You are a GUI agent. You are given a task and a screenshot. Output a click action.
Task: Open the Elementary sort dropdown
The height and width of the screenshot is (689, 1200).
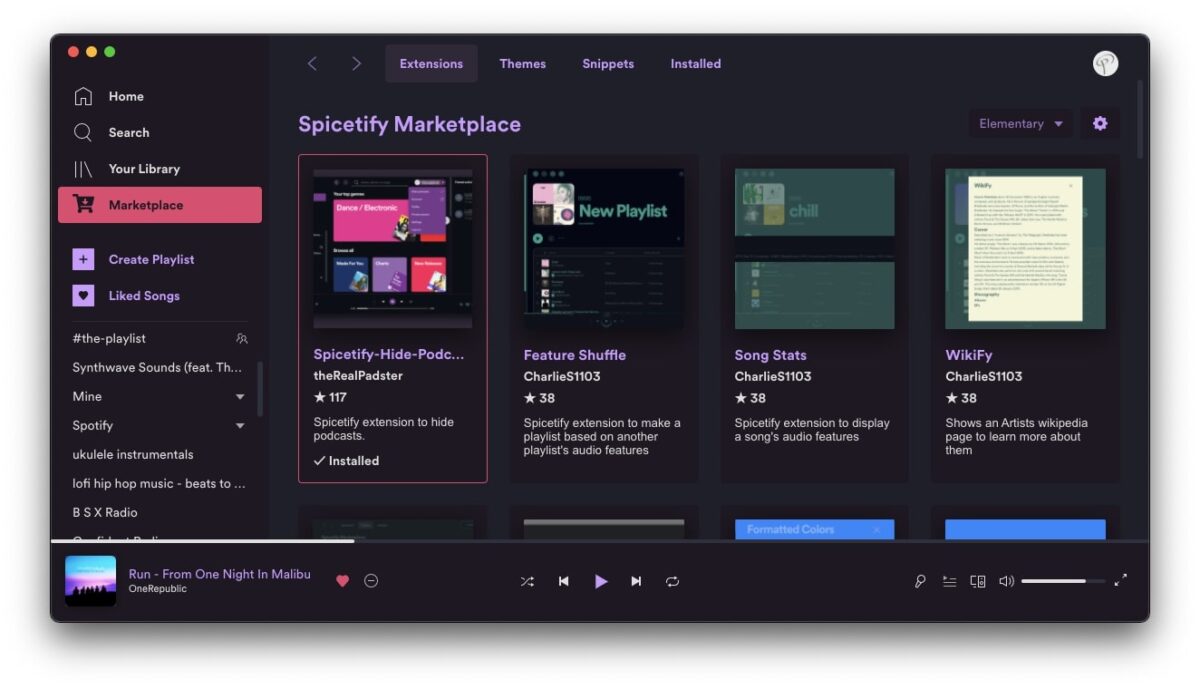click(1020, 123)
